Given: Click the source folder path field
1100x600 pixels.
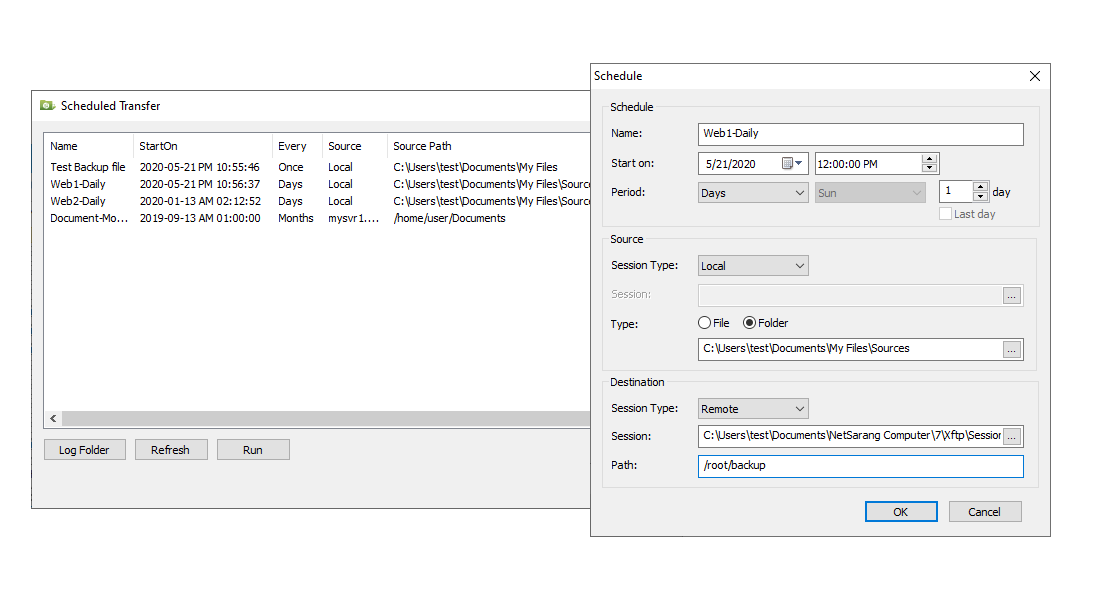Looking at the screenshot, I should (850, 349).
